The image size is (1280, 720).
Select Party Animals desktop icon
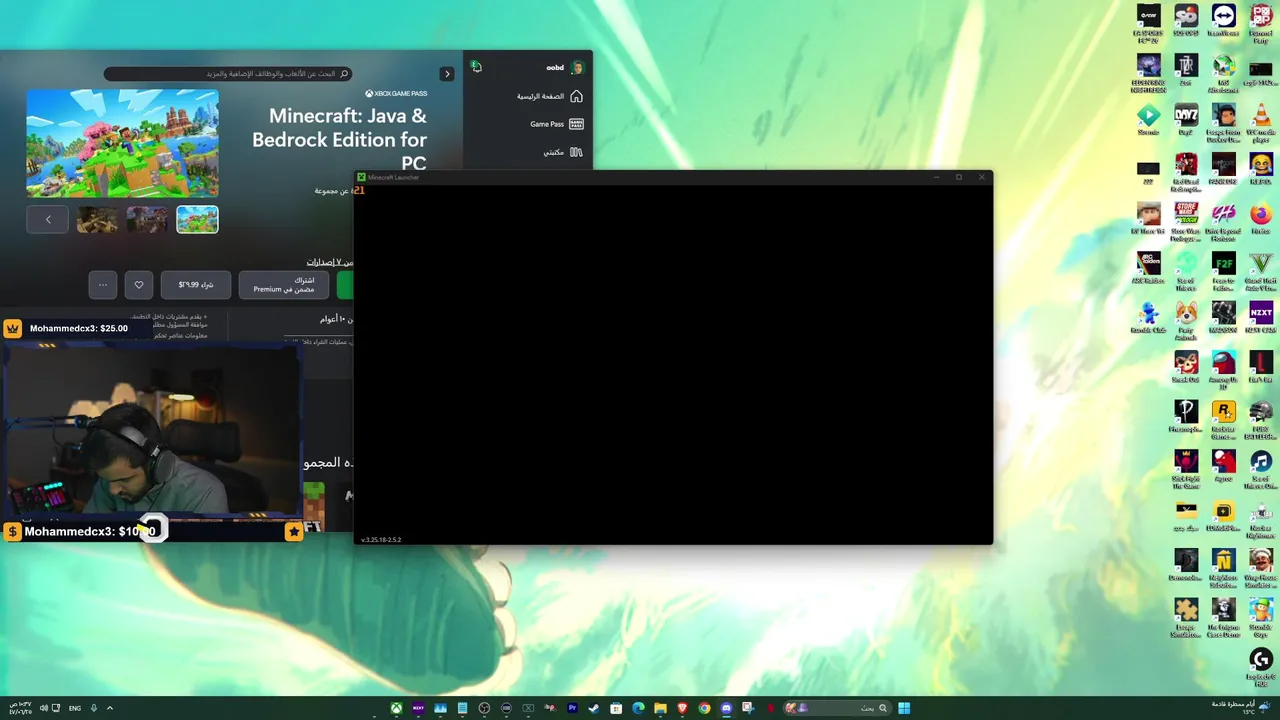(x=1186, y=320)
